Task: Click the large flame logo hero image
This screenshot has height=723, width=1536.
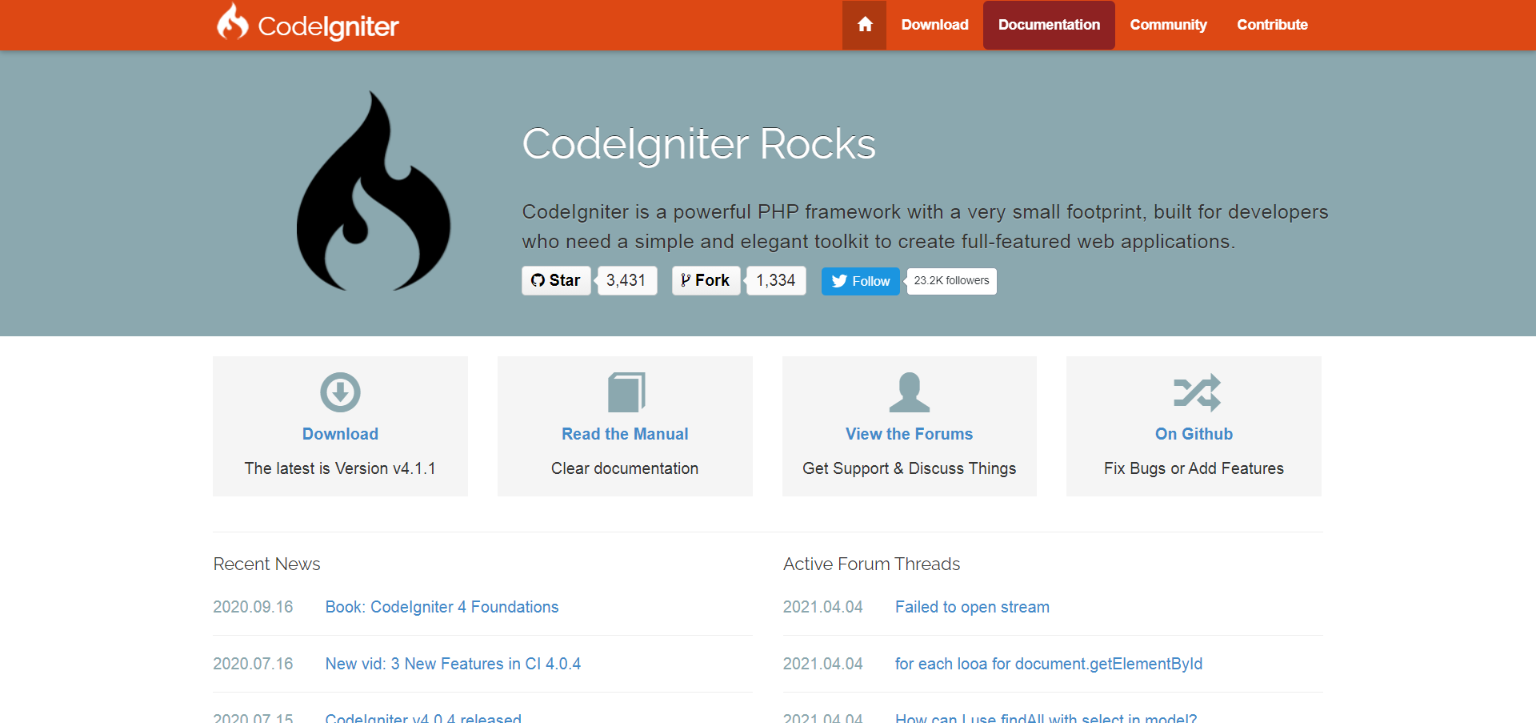Action: tap(373, 190)
